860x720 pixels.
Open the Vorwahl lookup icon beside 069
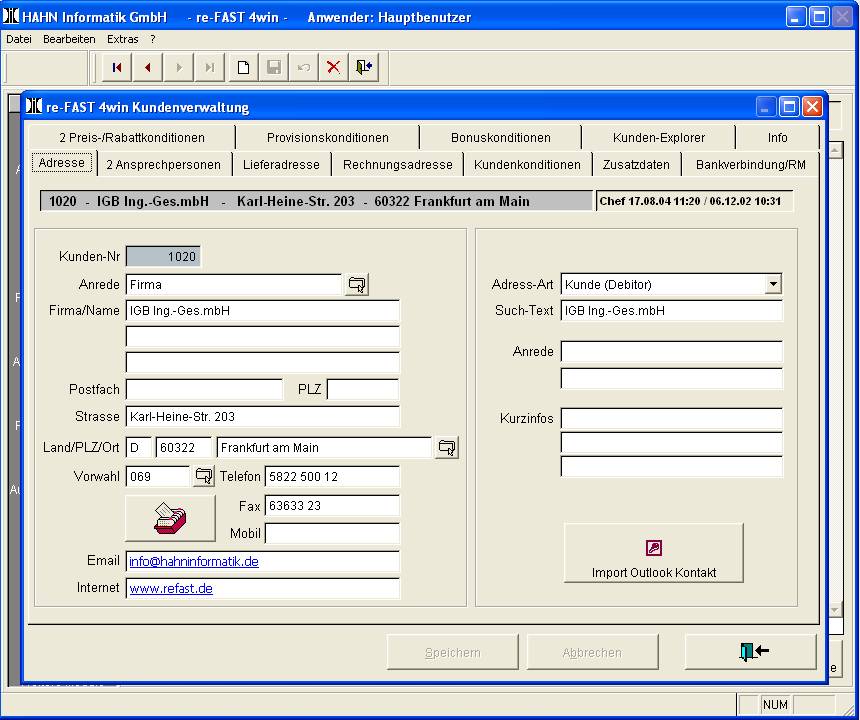click(x=203, y=476)
